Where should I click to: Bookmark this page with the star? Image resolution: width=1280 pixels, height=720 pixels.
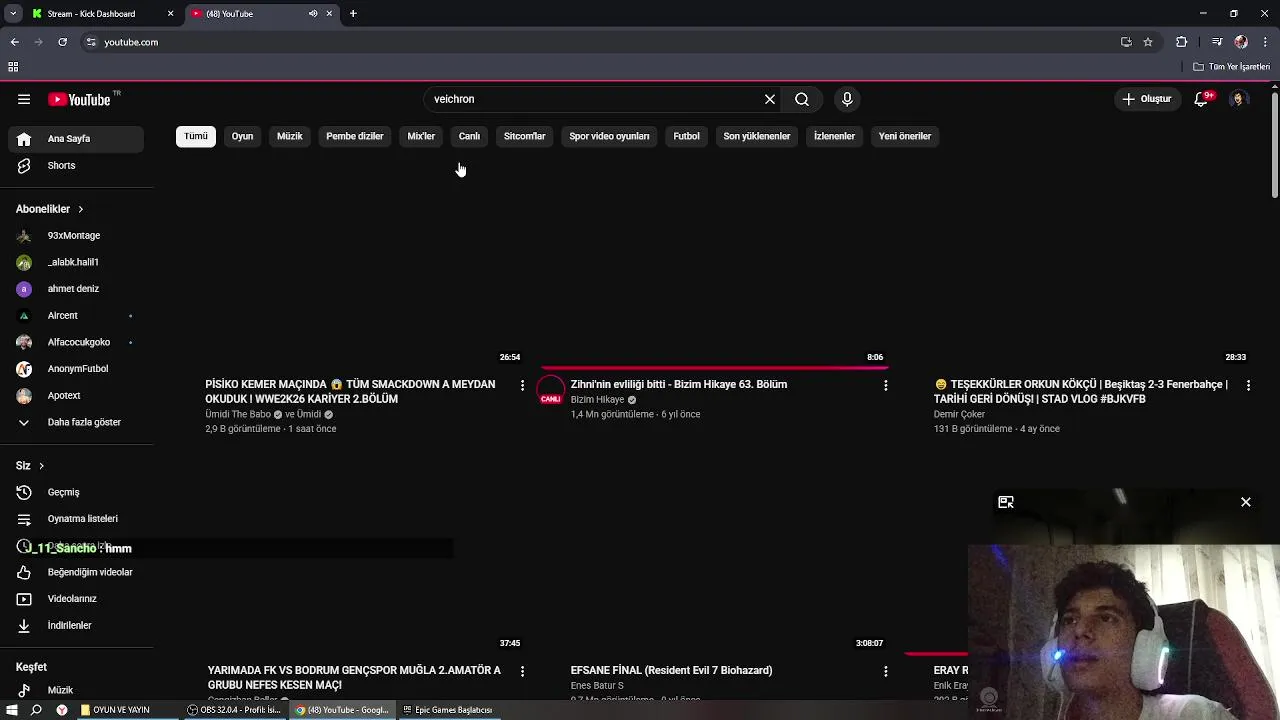click(x=1148, y=42)
